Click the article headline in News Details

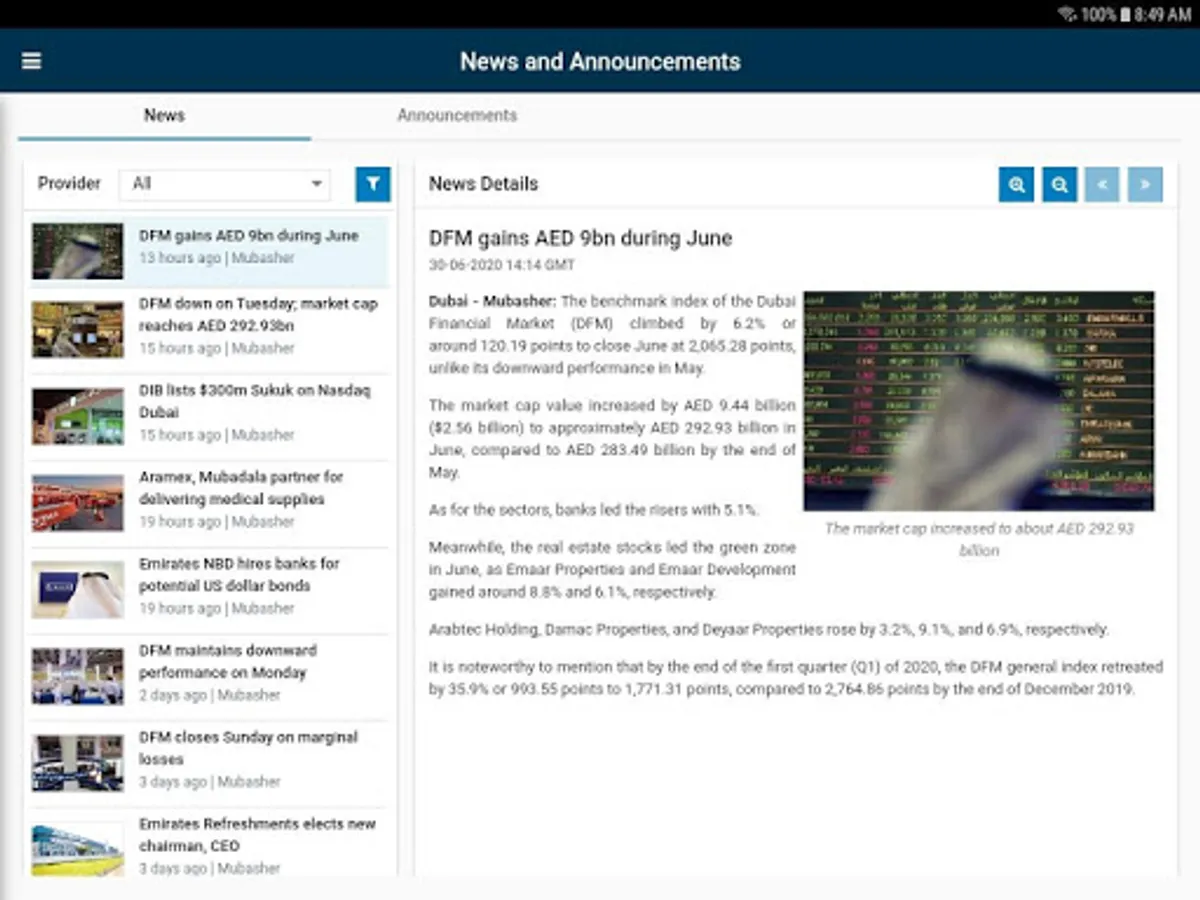tap(580, 238)
